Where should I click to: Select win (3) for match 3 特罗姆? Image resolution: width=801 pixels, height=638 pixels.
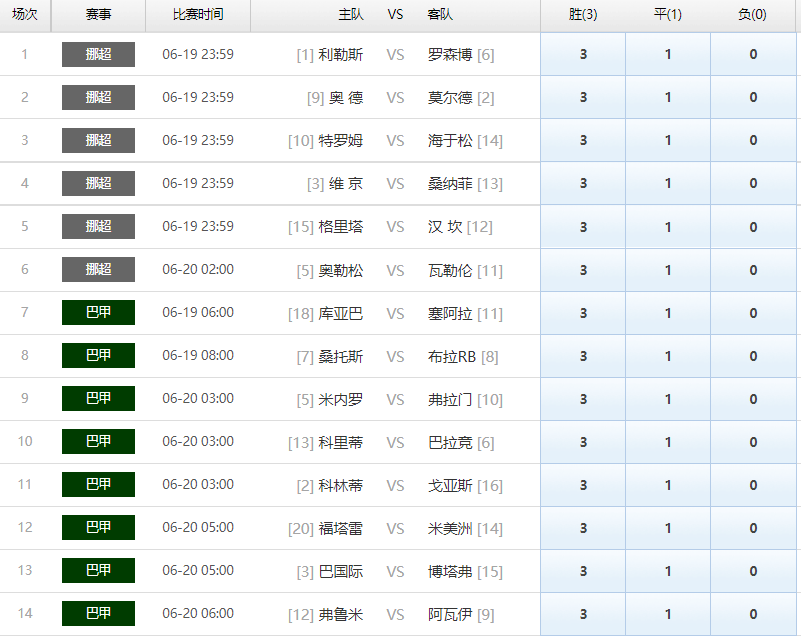[x=583, y=140]
